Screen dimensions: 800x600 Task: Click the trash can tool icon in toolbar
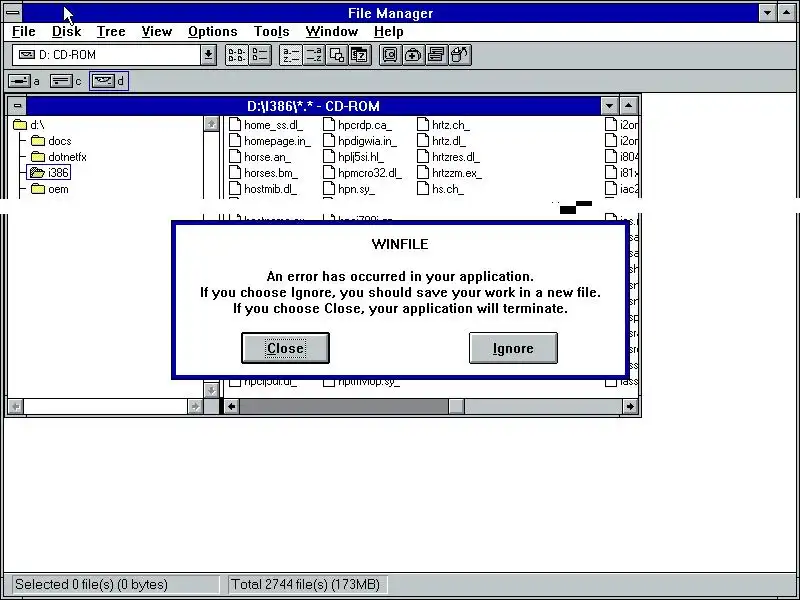point(460,55)
